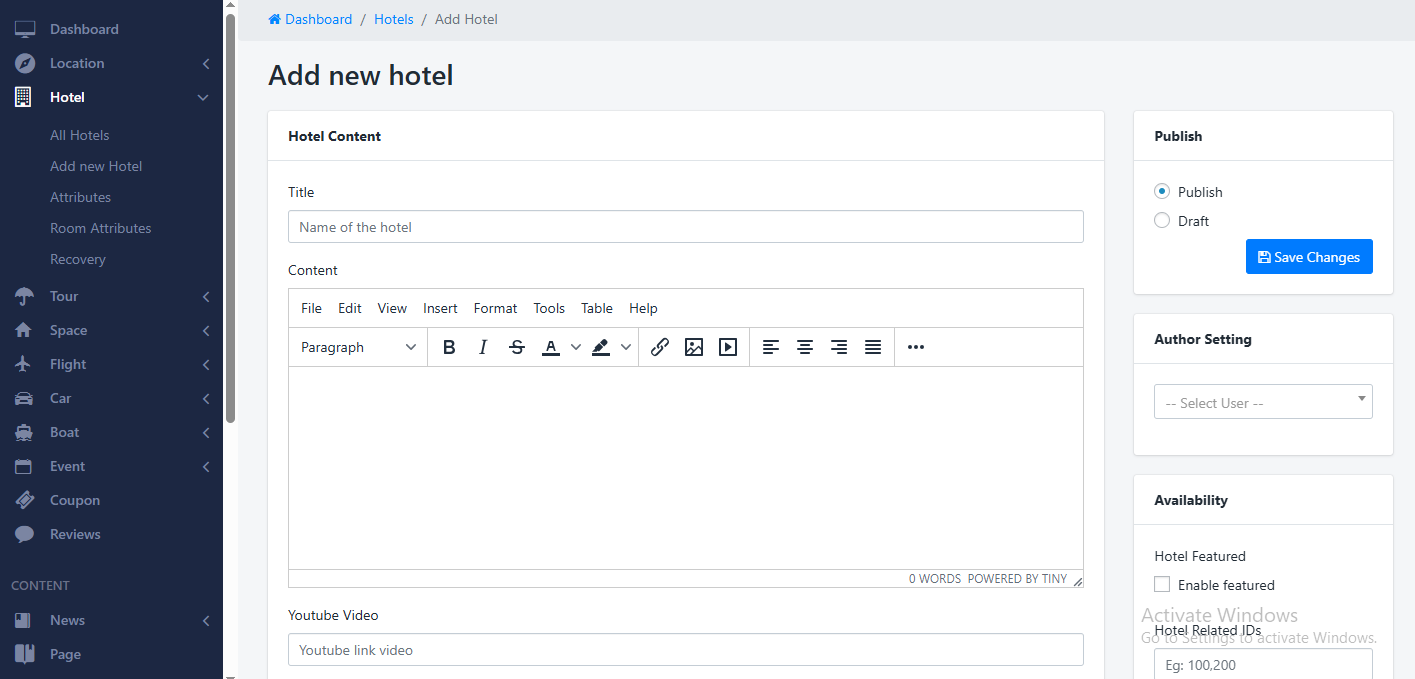Toggle Italic text formatting
Screen dimensions: 1415x679
[x=483, y=347]
